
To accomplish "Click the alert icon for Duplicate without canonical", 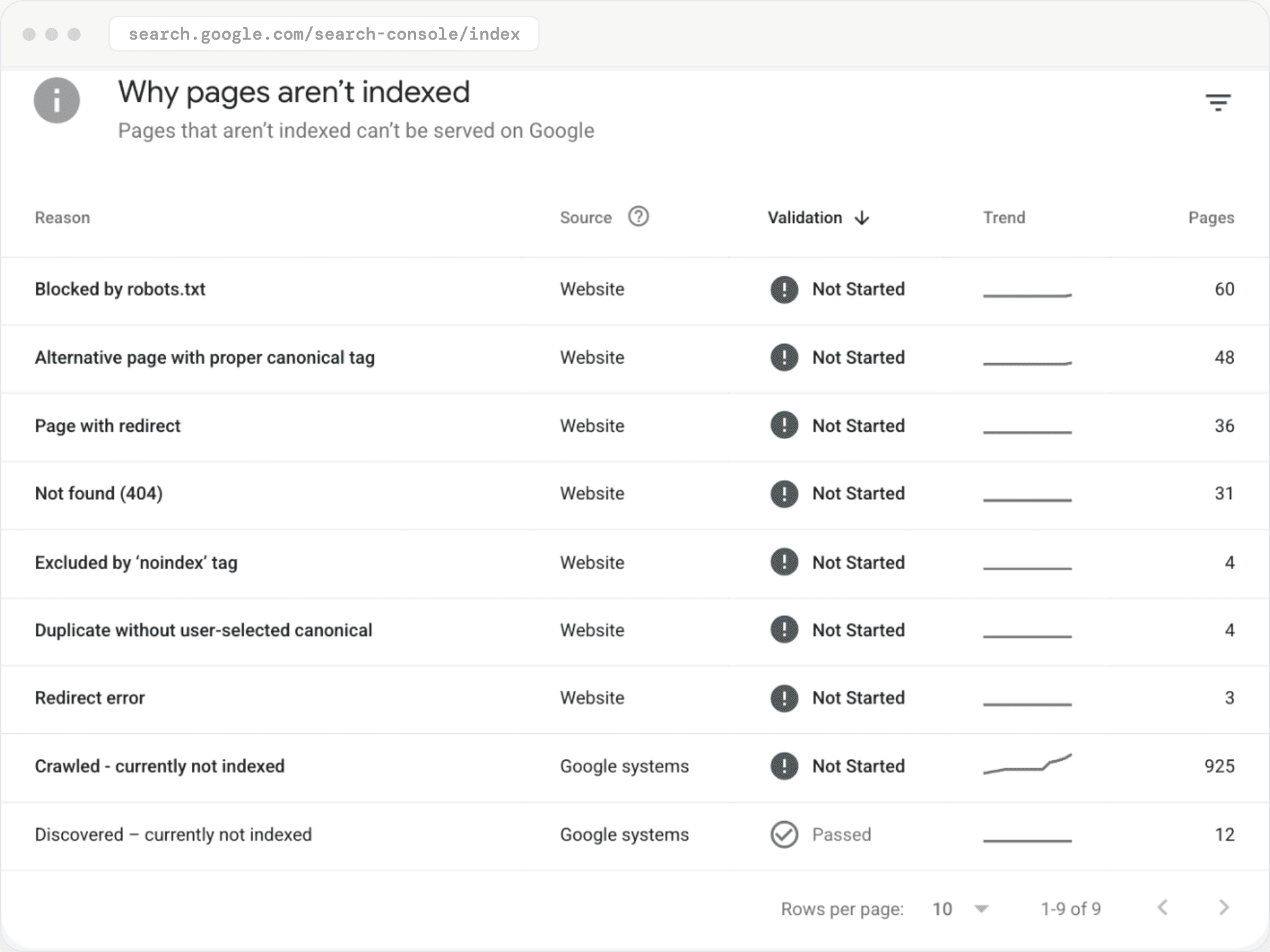I will click(x=784, y=630).
